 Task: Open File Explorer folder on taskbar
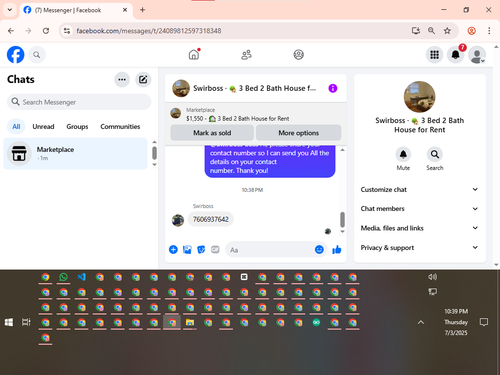click(x=190, y=322)
